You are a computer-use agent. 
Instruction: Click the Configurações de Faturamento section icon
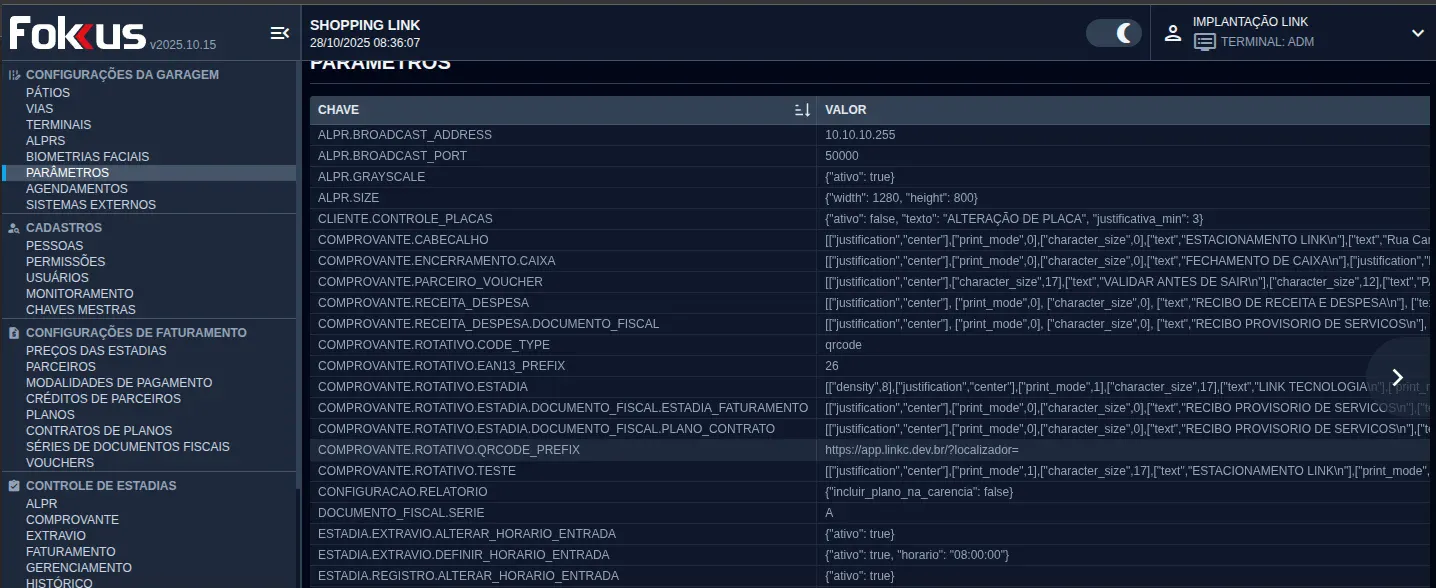(14, 333)
